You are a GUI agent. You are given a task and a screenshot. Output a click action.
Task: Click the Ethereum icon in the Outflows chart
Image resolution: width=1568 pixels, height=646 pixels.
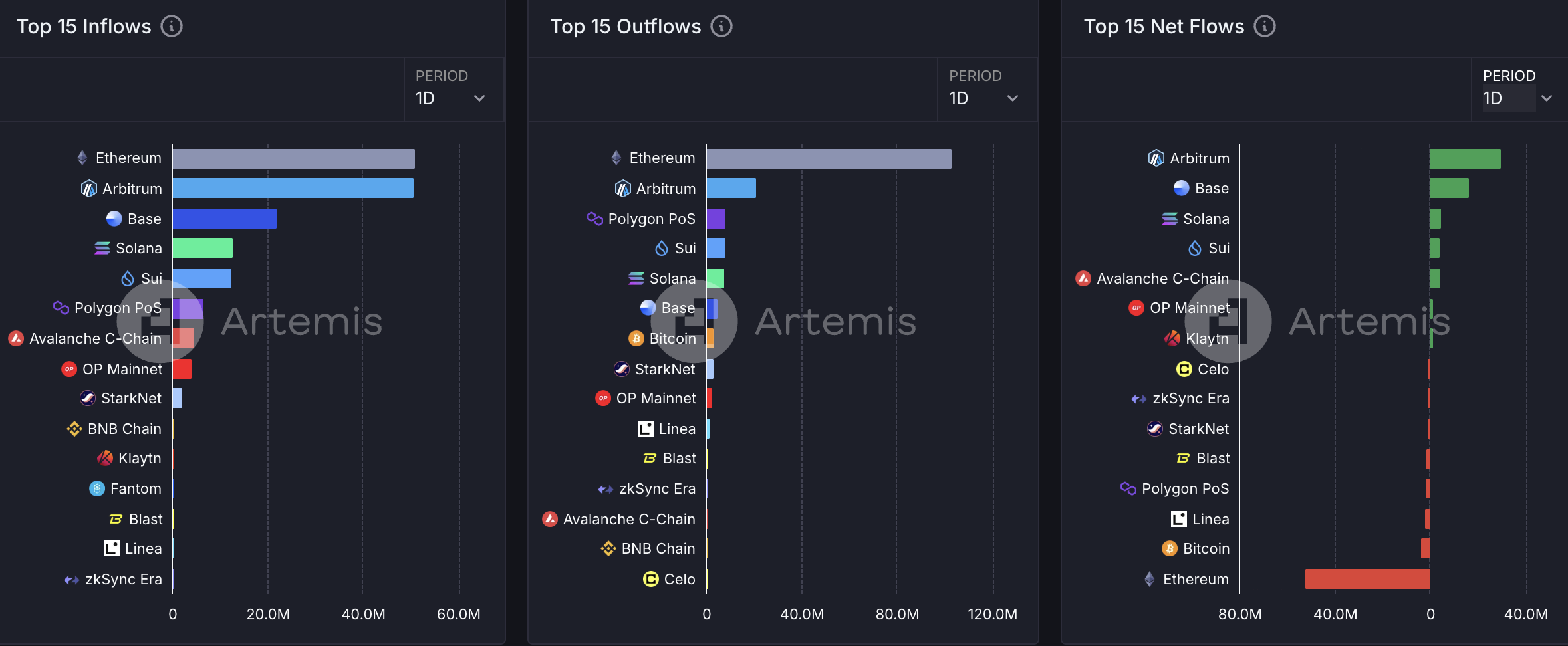click(x=616, y=158)
